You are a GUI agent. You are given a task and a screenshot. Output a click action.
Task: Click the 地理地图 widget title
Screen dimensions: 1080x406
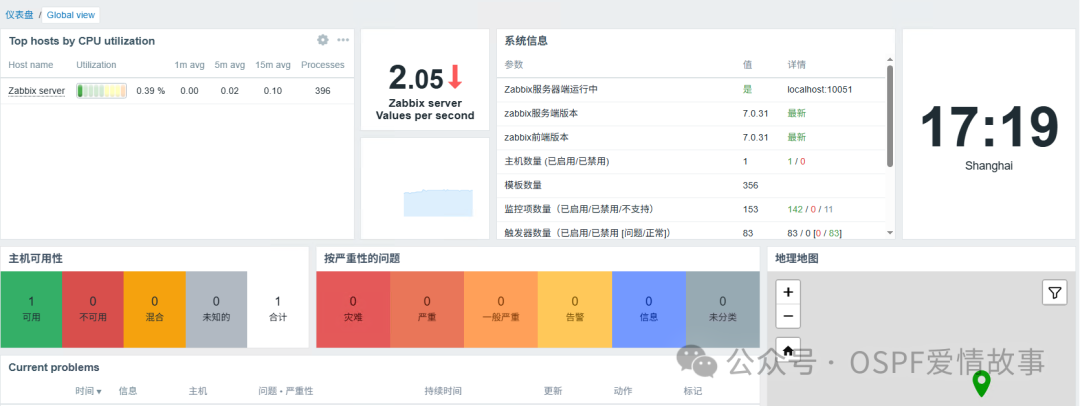pos(797,258)
